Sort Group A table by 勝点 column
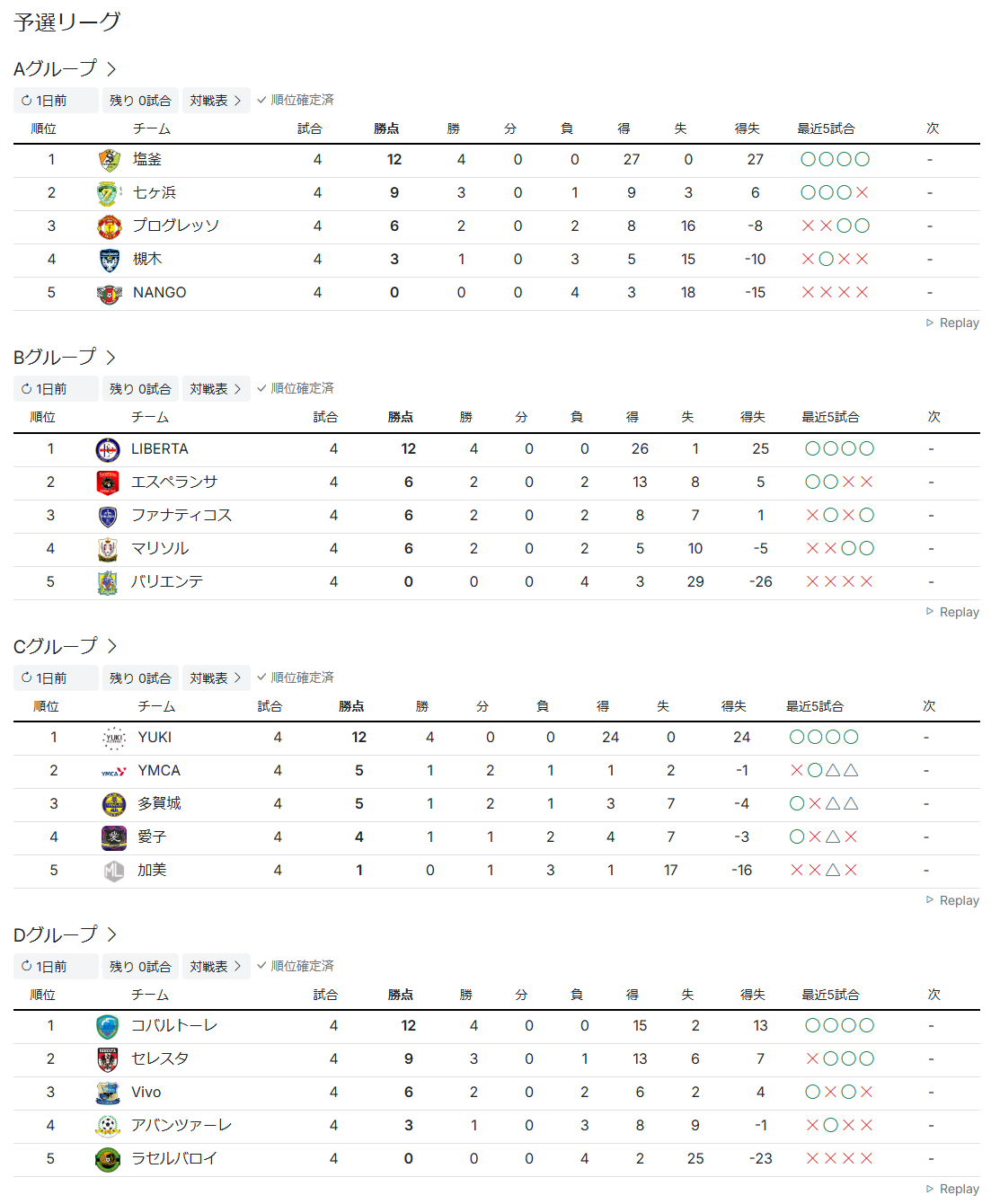This screenshot has width=991, height=1204. 386,129
